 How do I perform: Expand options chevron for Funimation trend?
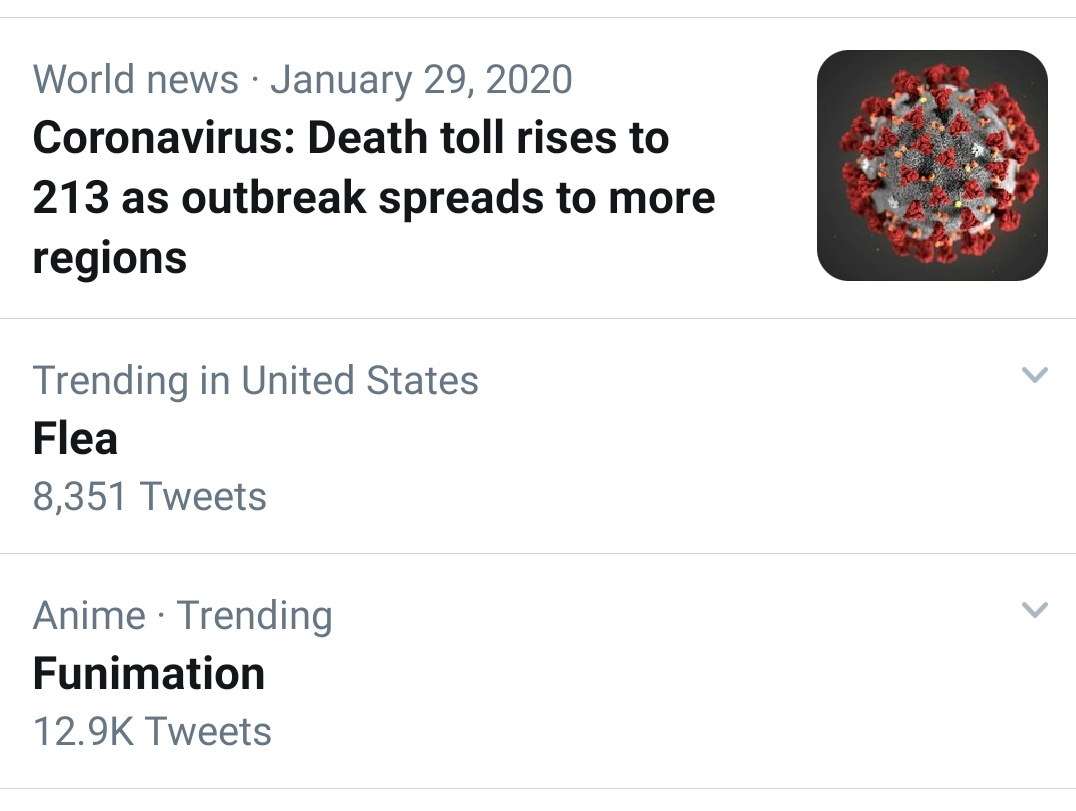[1034, 609]
